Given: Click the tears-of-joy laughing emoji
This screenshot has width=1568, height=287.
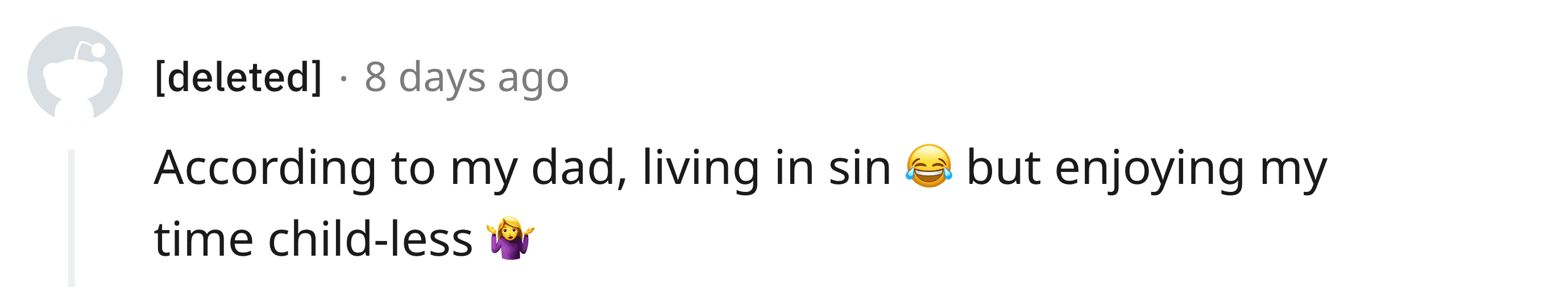Looking at the screenshot, I should pos(928,166).
